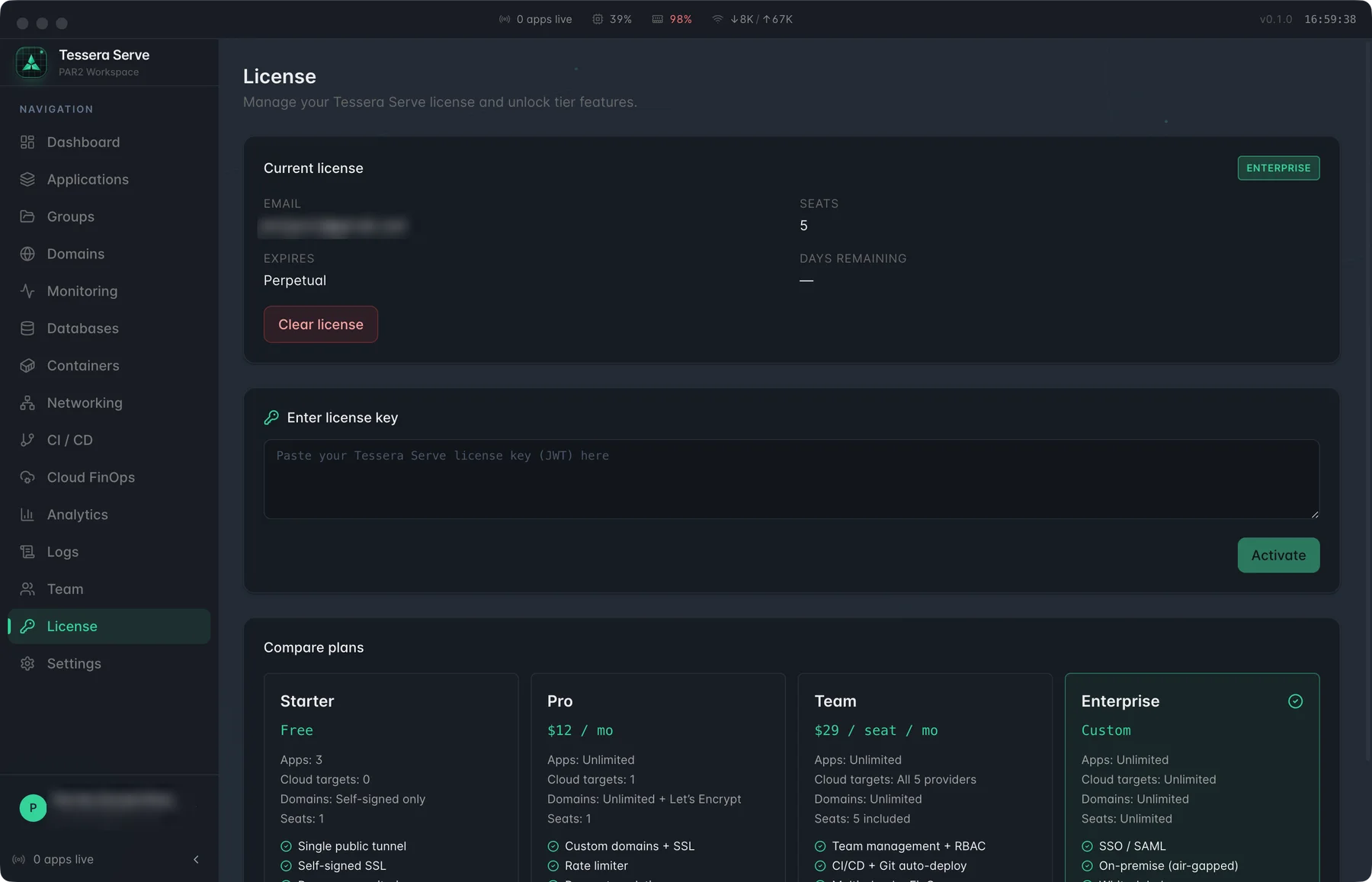
Task: Click the key icon beside Enter license key
Action: pos(271,418)
